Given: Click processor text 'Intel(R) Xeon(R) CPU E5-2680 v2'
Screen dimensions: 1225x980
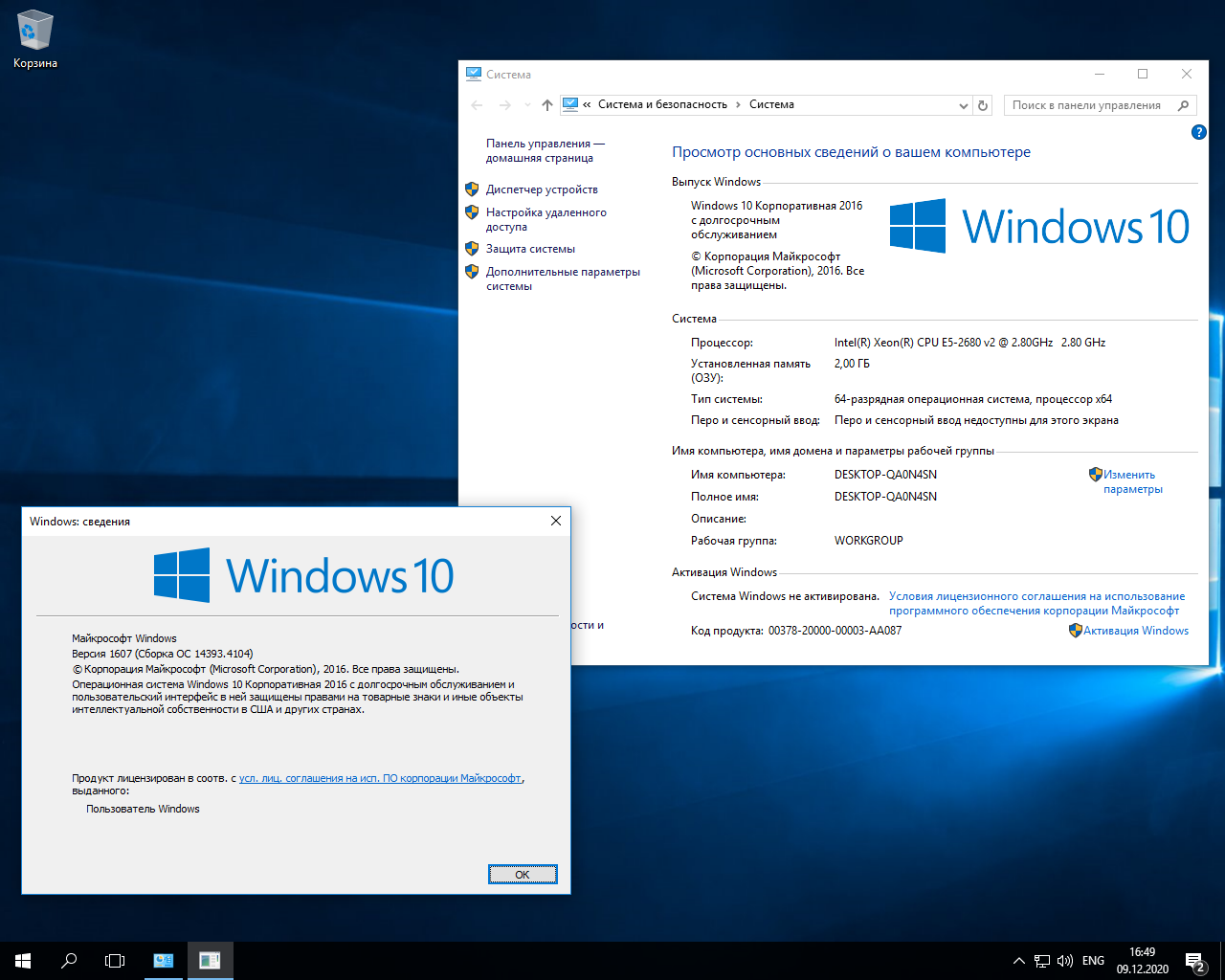Looking at the screenshot, I should tap(915, 343).
